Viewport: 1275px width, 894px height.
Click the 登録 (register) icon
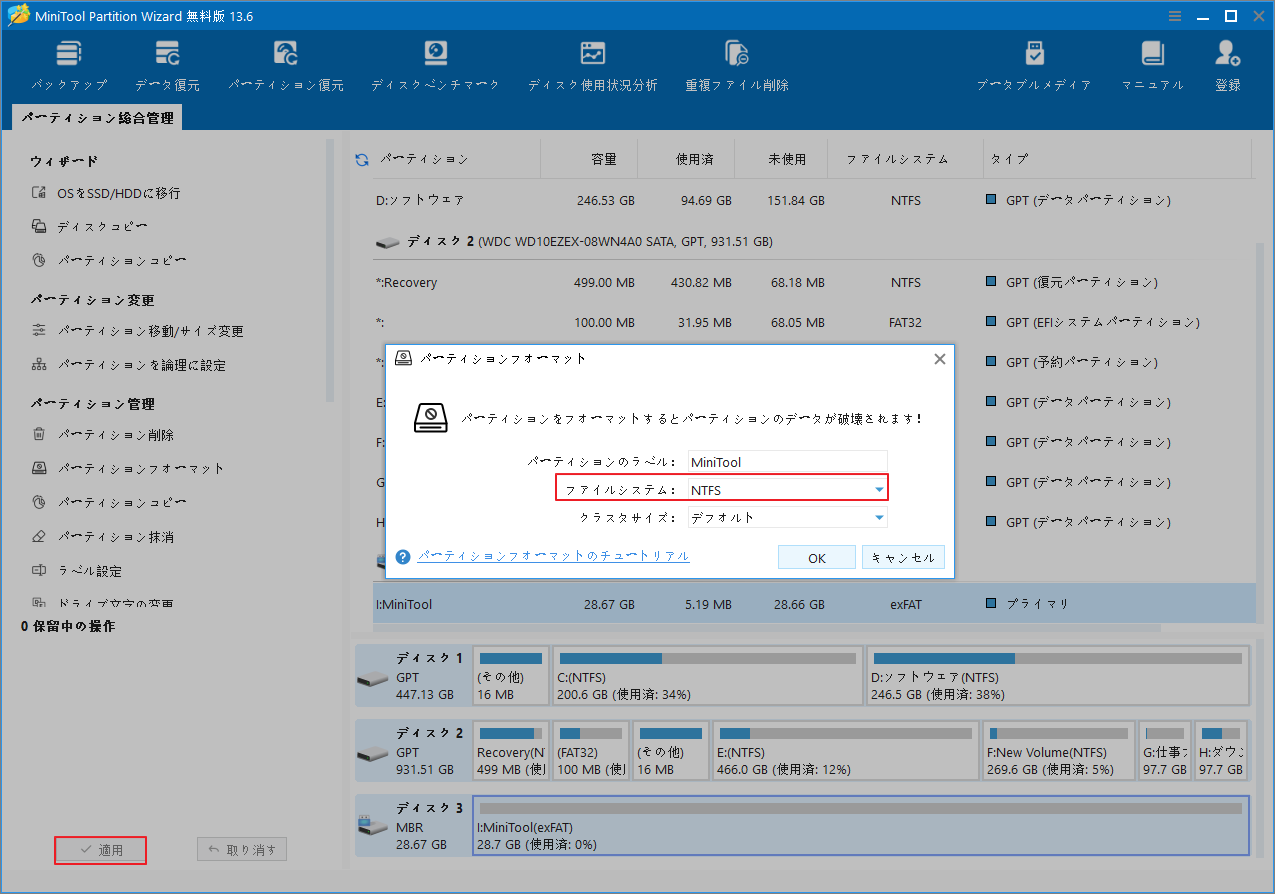[x=1227, y=62]
